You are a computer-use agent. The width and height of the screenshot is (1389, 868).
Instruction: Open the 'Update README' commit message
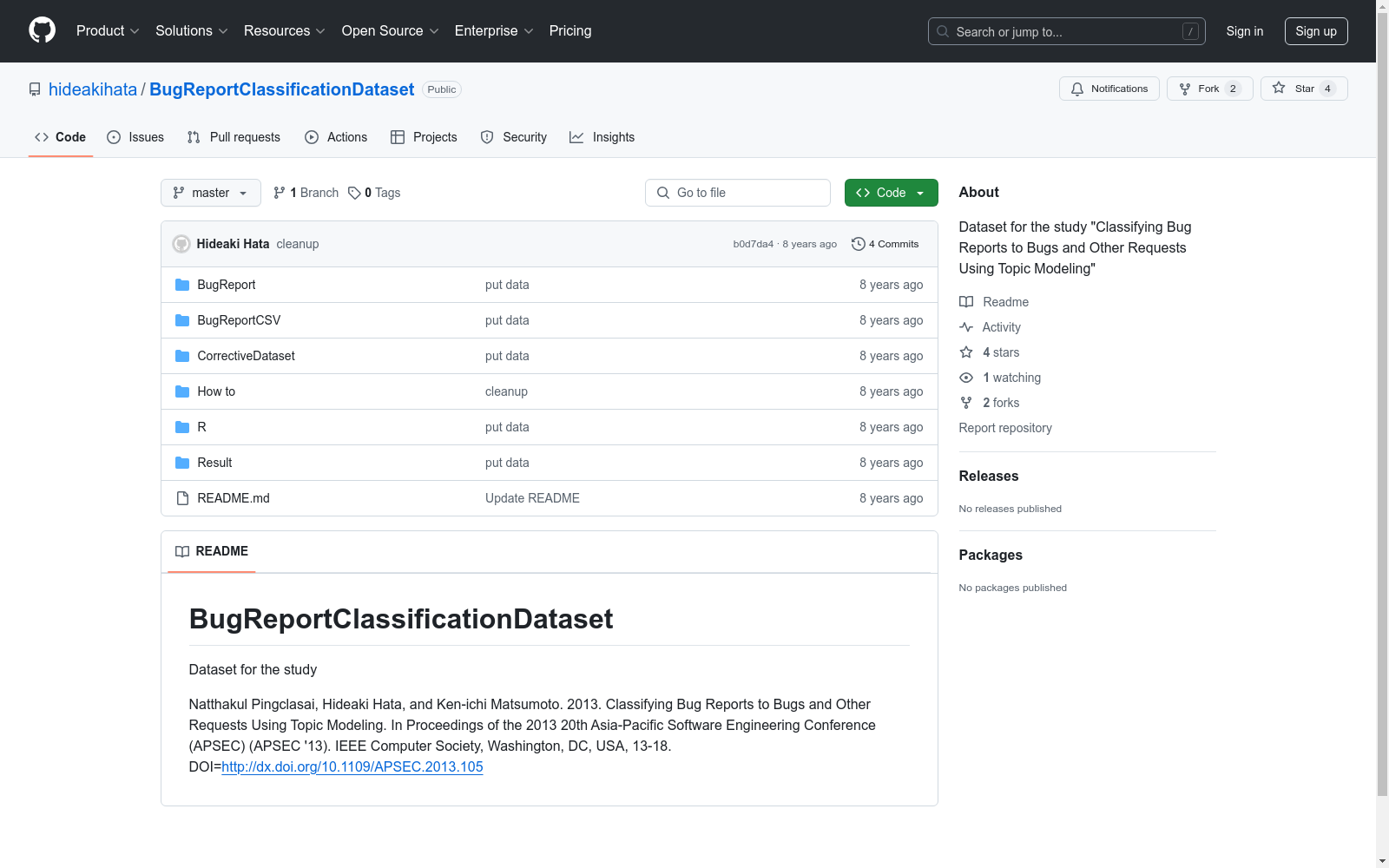[532, 498]
